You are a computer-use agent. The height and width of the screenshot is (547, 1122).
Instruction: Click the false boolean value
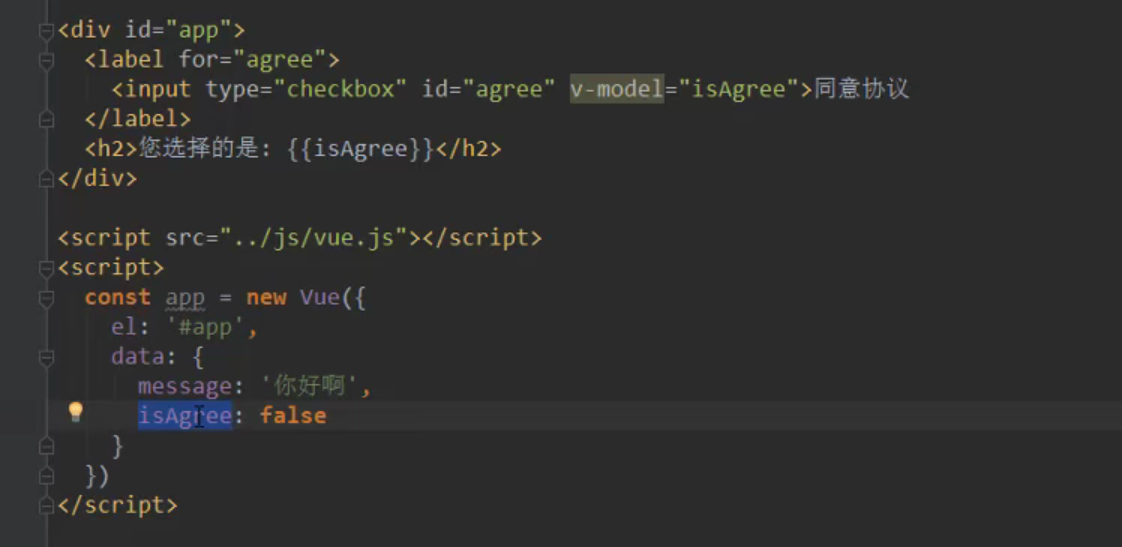[293, 416]
